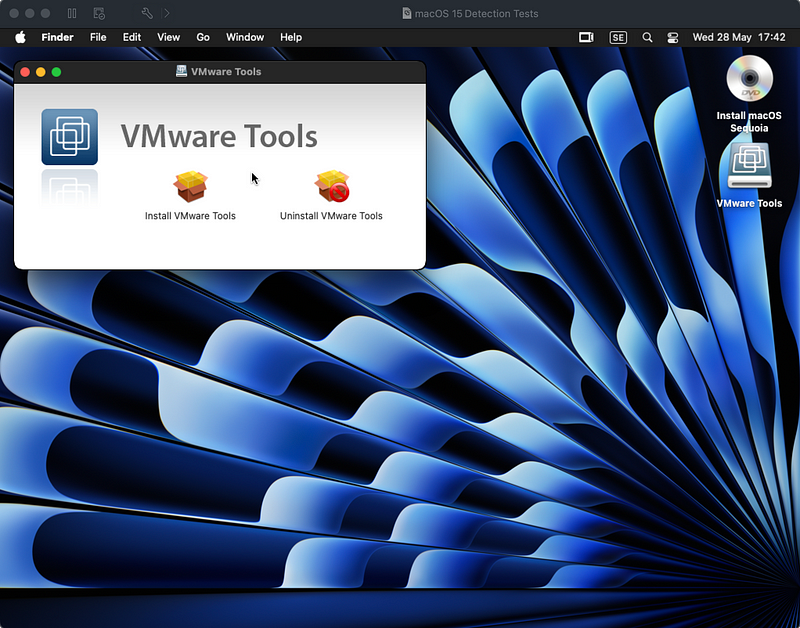Click the 'VMware Tools' desktop drive label
800x628 pixels.
(749, 203)
